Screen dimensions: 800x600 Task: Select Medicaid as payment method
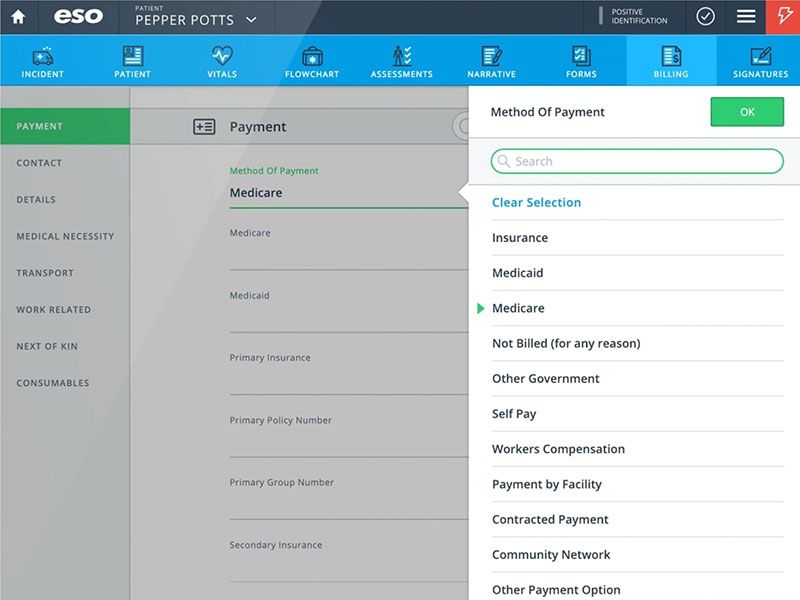[x=520, y=272]
